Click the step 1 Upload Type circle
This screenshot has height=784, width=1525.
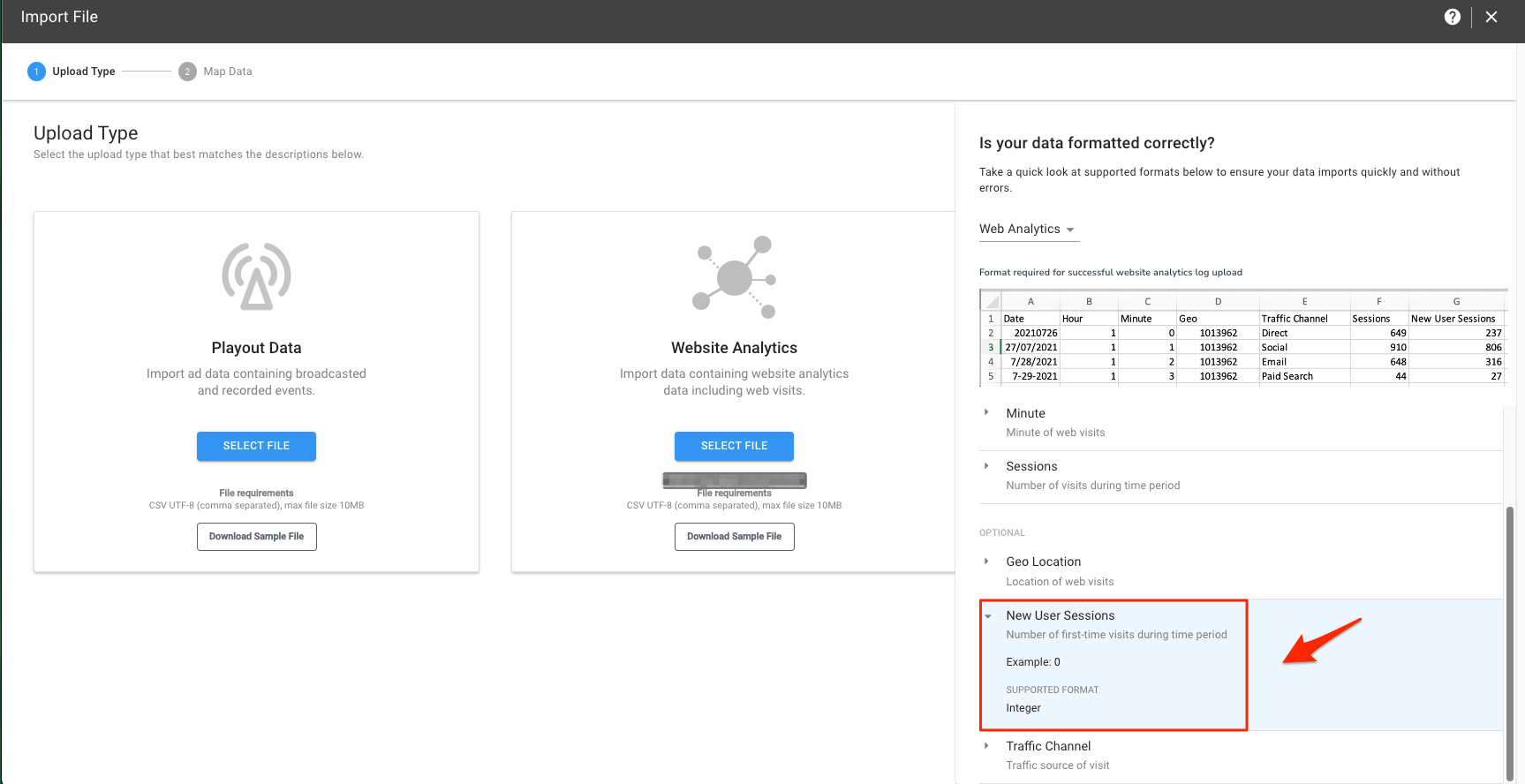tap(36, 72)
